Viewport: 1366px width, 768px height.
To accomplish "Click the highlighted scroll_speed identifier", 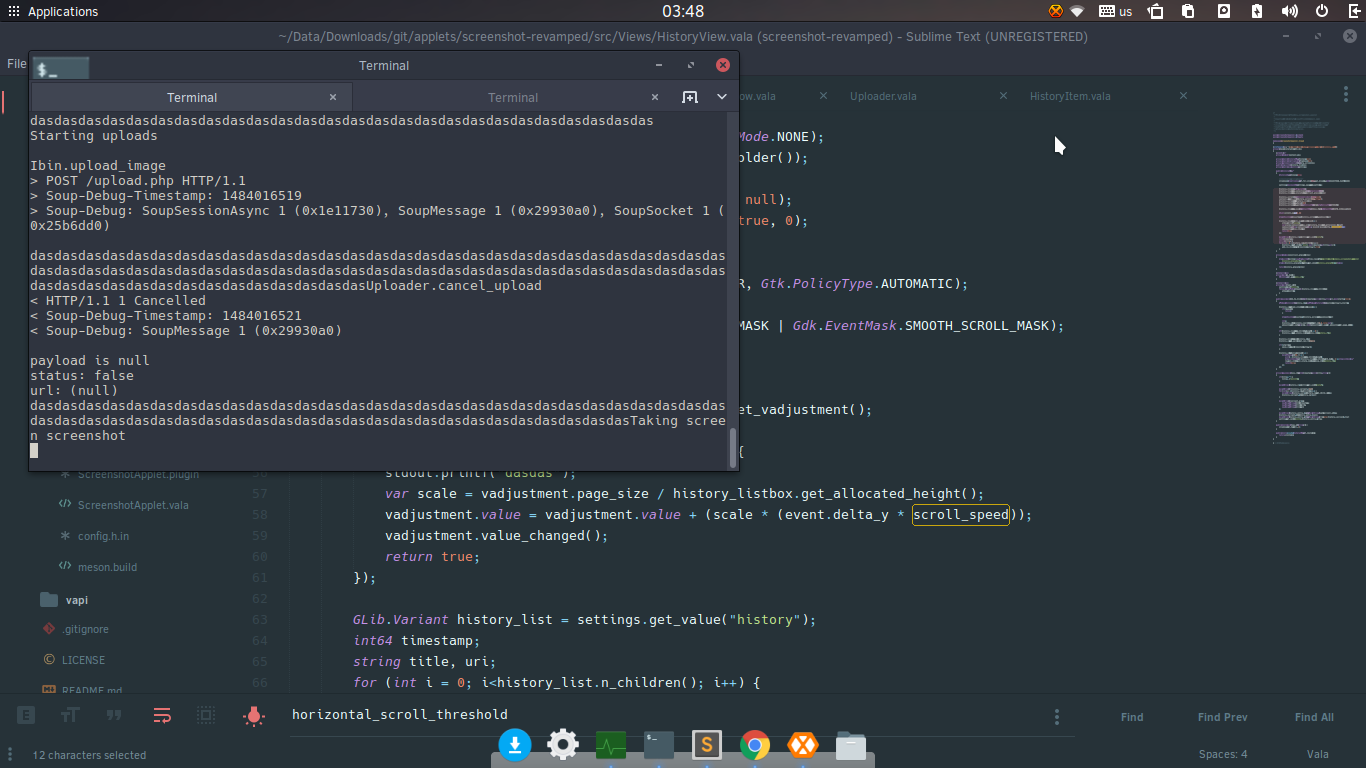I will point(960,515).
